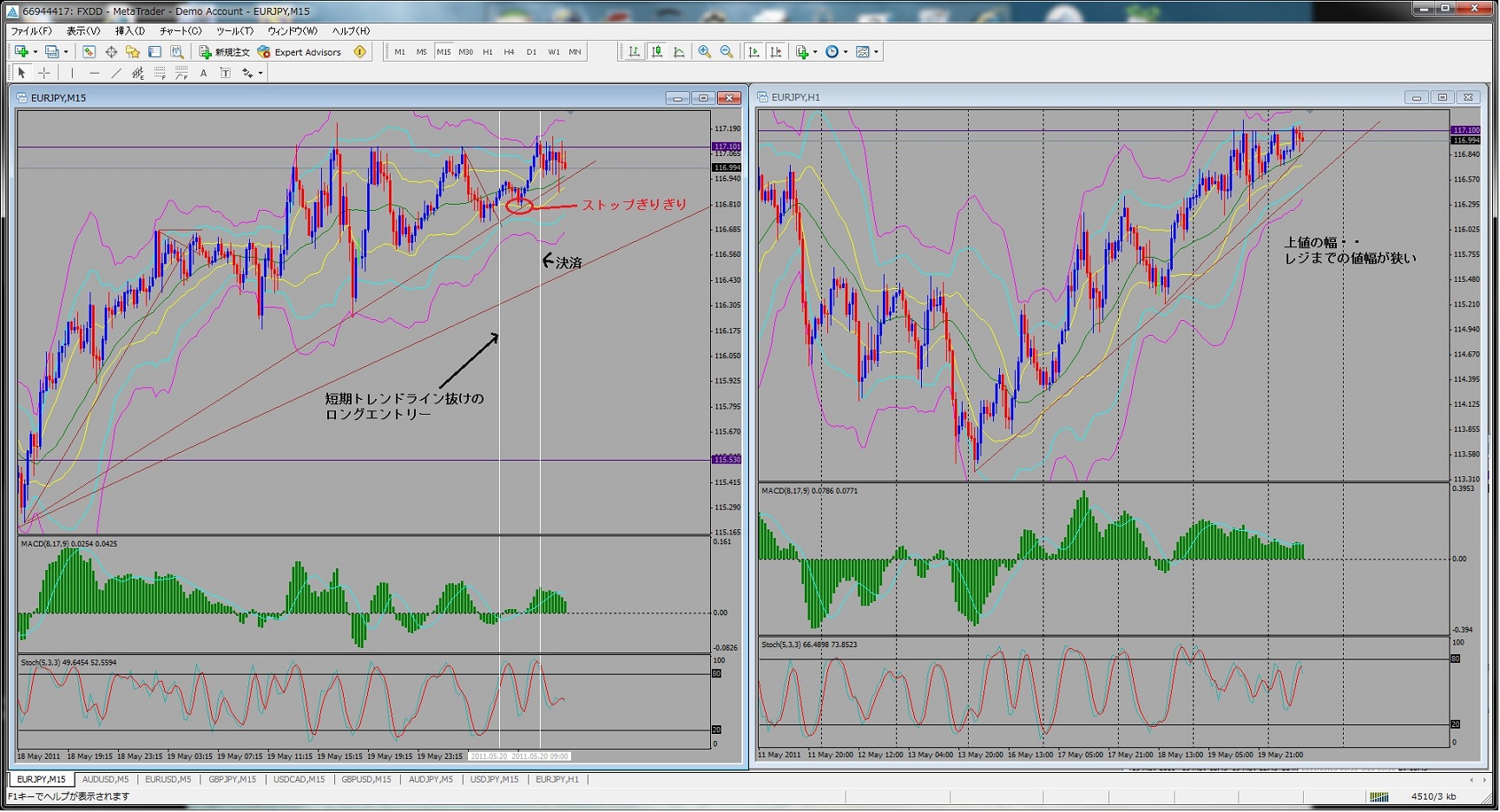1500x812 pixels.
Task: Open the チャート(C) menu
Action: (x=181, y=31)
